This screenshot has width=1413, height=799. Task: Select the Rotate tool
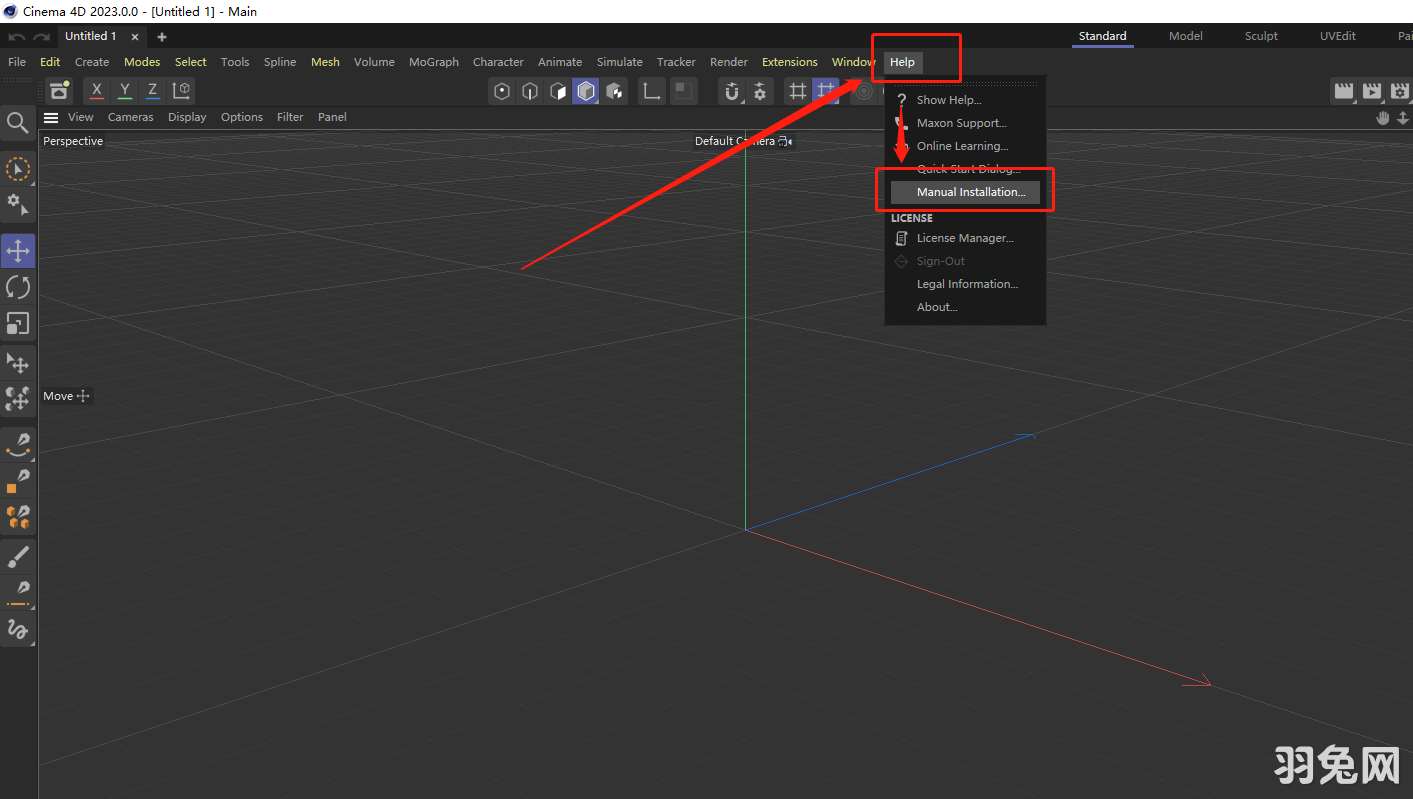(18, 287)
